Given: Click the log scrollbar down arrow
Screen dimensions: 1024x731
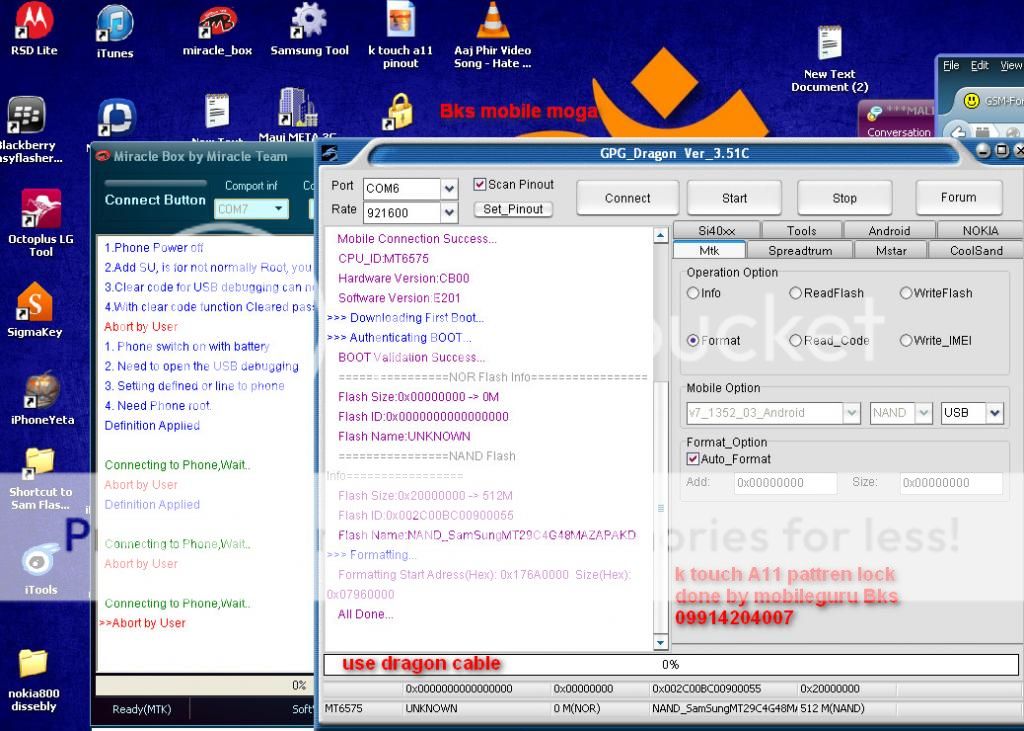Looking at the screenshot, I should pyautogui.click(x=660, y=643).
